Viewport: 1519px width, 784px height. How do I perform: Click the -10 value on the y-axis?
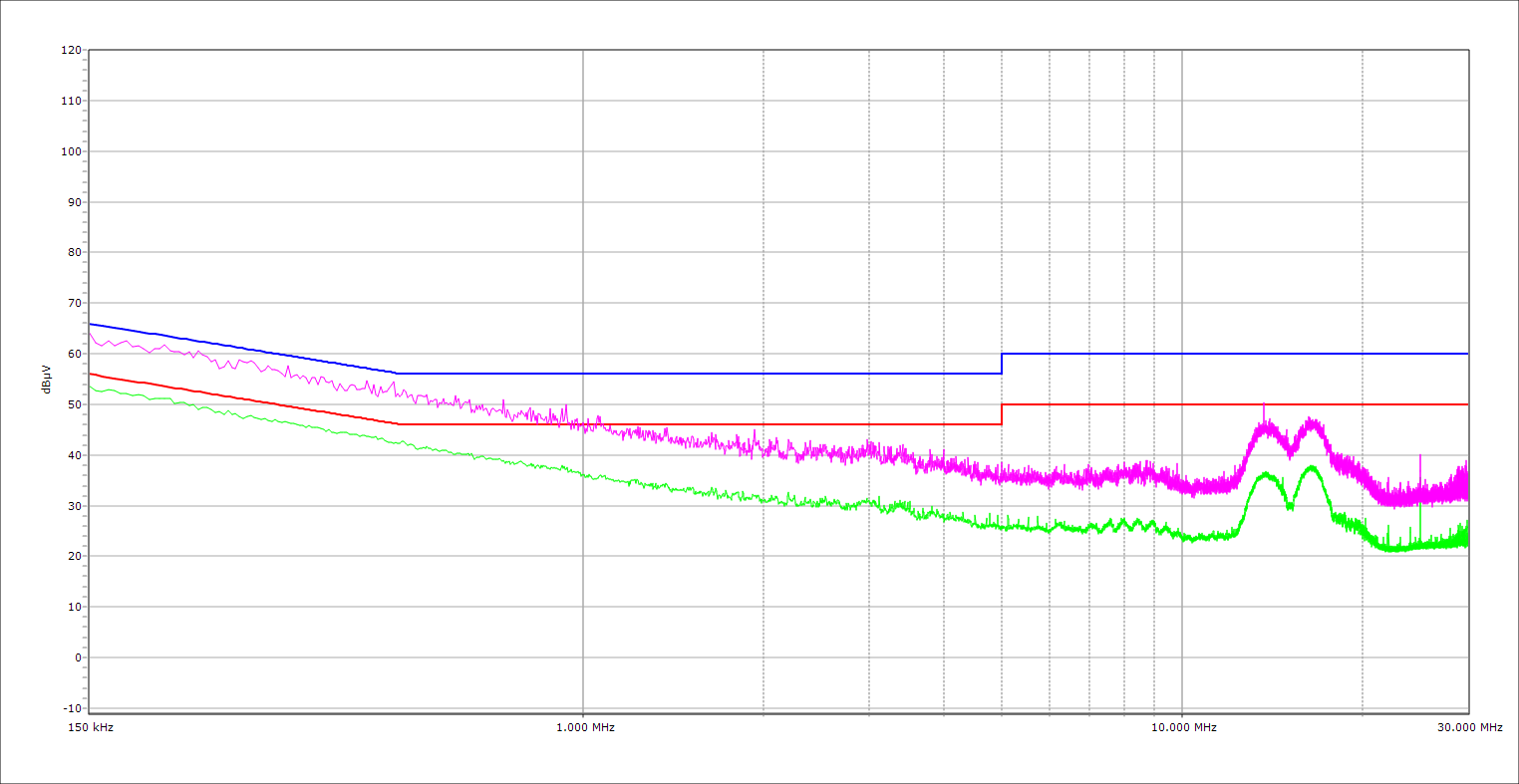[x=71, y=708]
